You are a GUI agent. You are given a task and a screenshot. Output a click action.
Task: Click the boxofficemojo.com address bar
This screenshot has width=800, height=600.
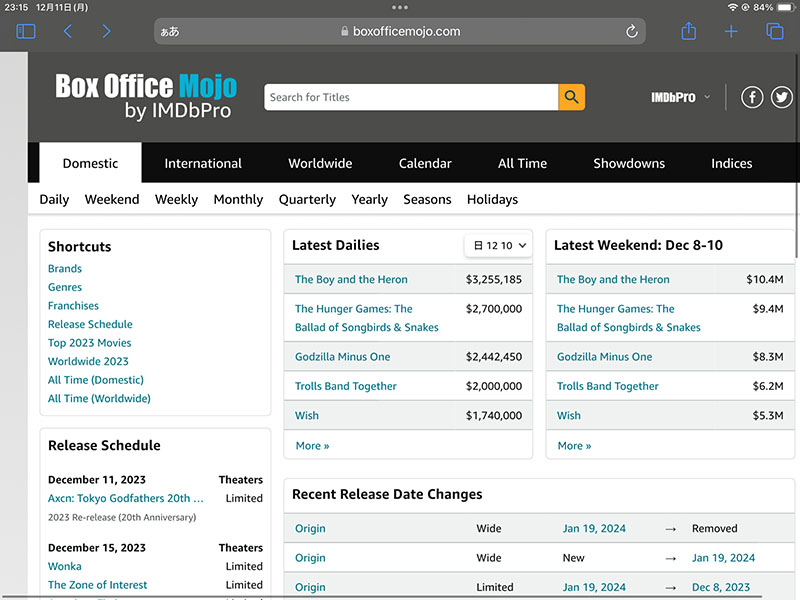(x=400, y=32)
